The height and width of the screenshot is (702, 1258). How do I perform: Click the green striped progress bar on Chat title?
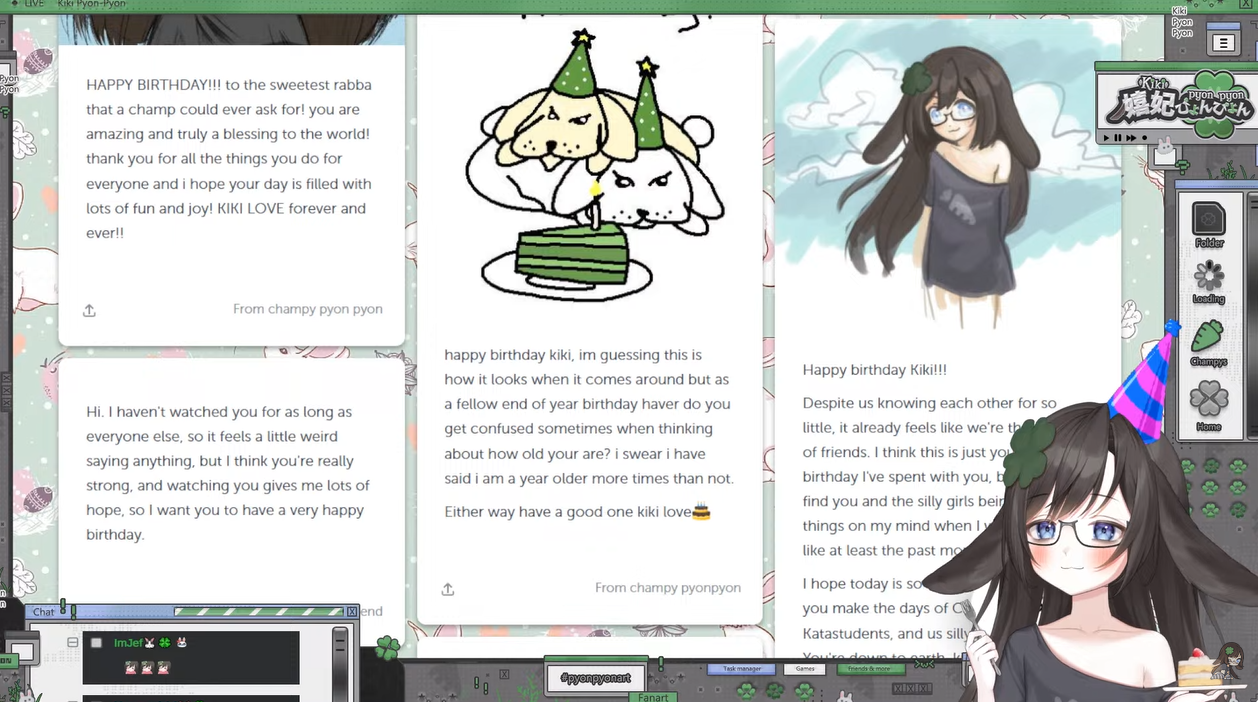coord(259,611)
